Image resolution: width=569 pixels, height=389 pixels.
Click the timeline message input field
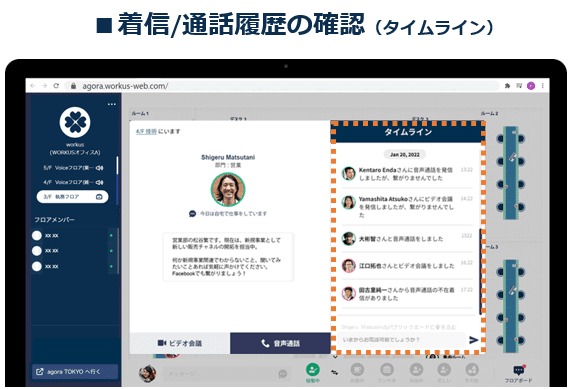click(401, 340)
